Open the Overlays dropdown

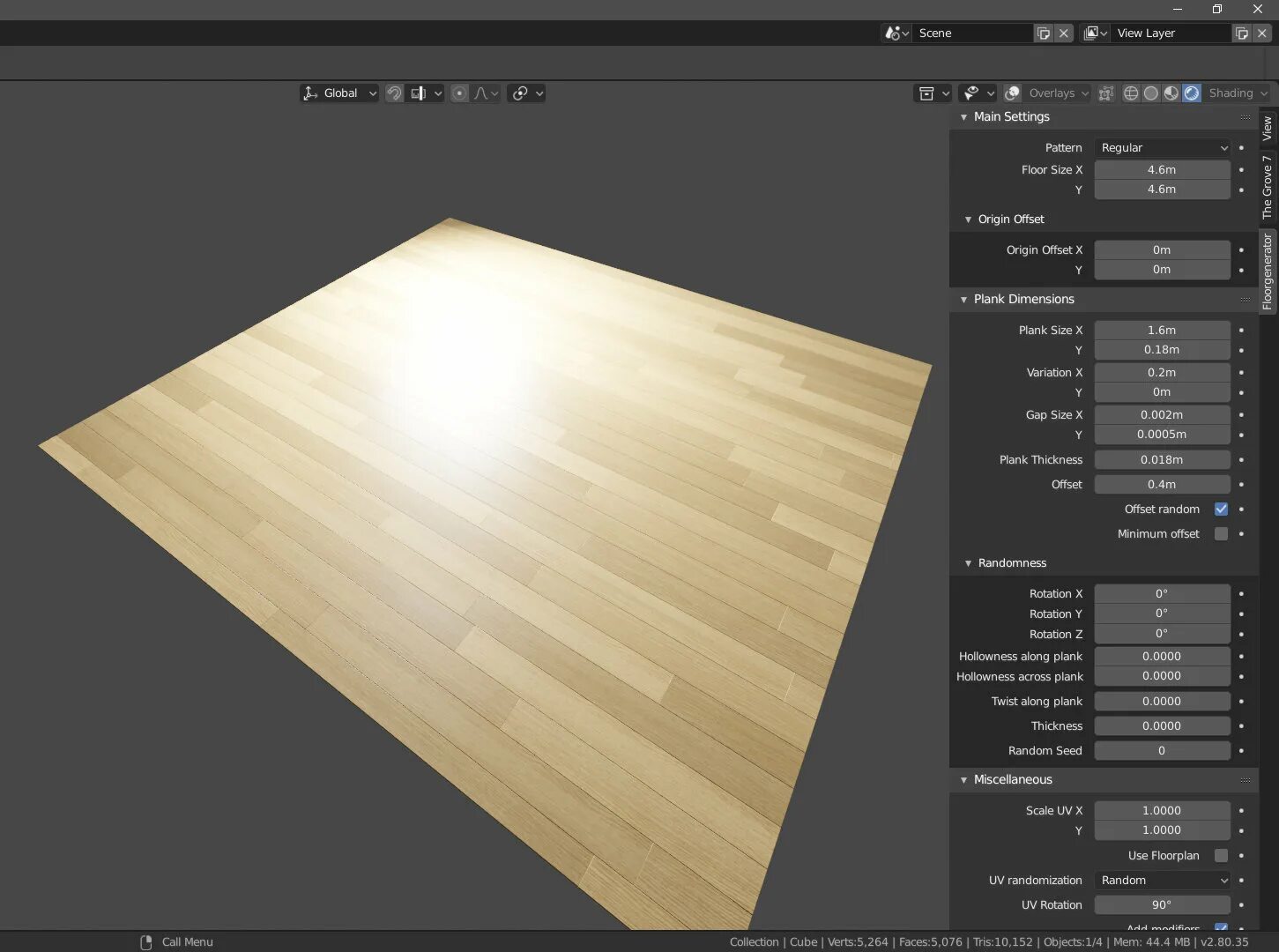[x=1058, y=93]
